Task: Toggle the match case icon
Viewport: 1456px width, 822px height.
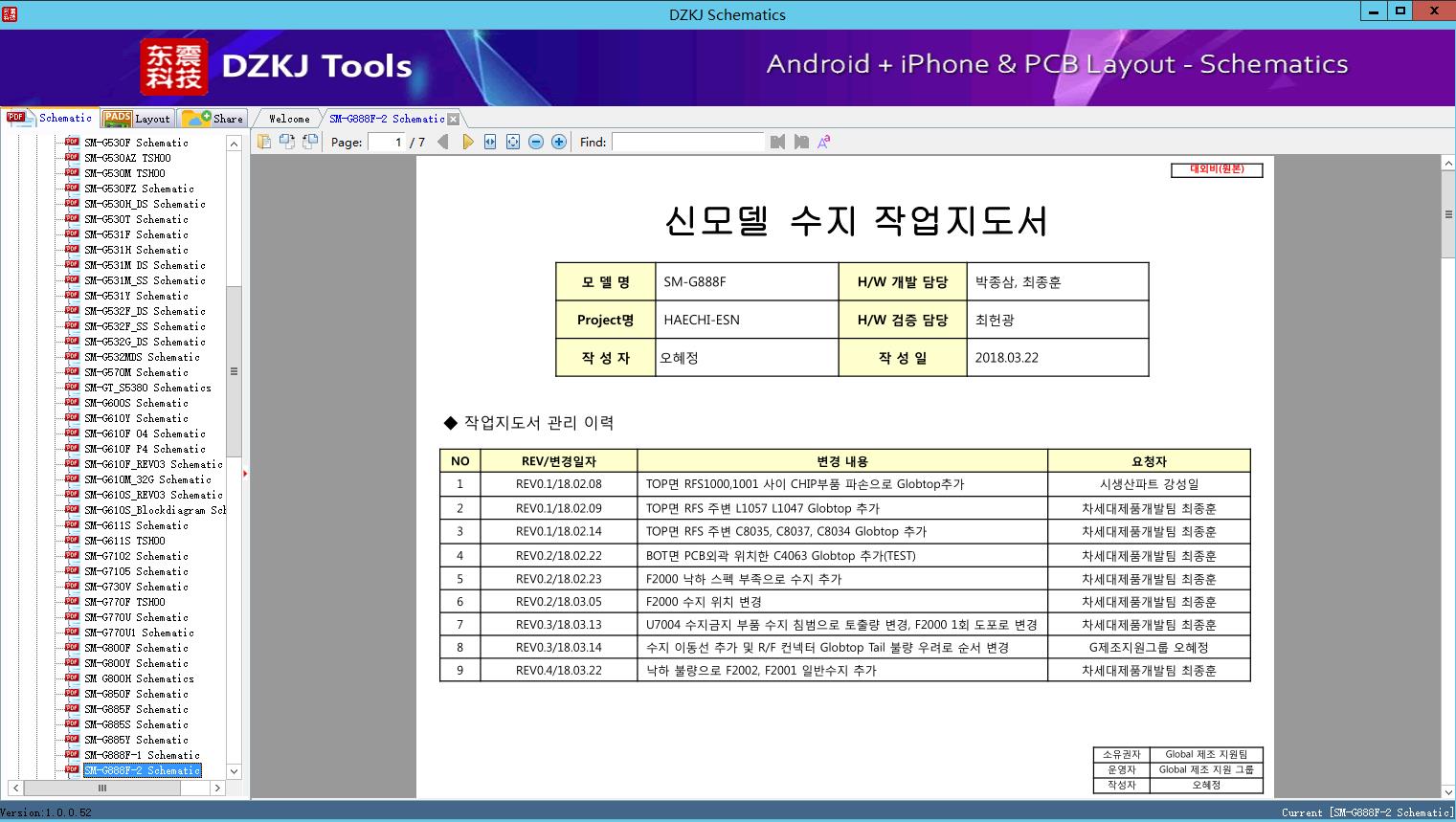Action: [x=823, y=142]
